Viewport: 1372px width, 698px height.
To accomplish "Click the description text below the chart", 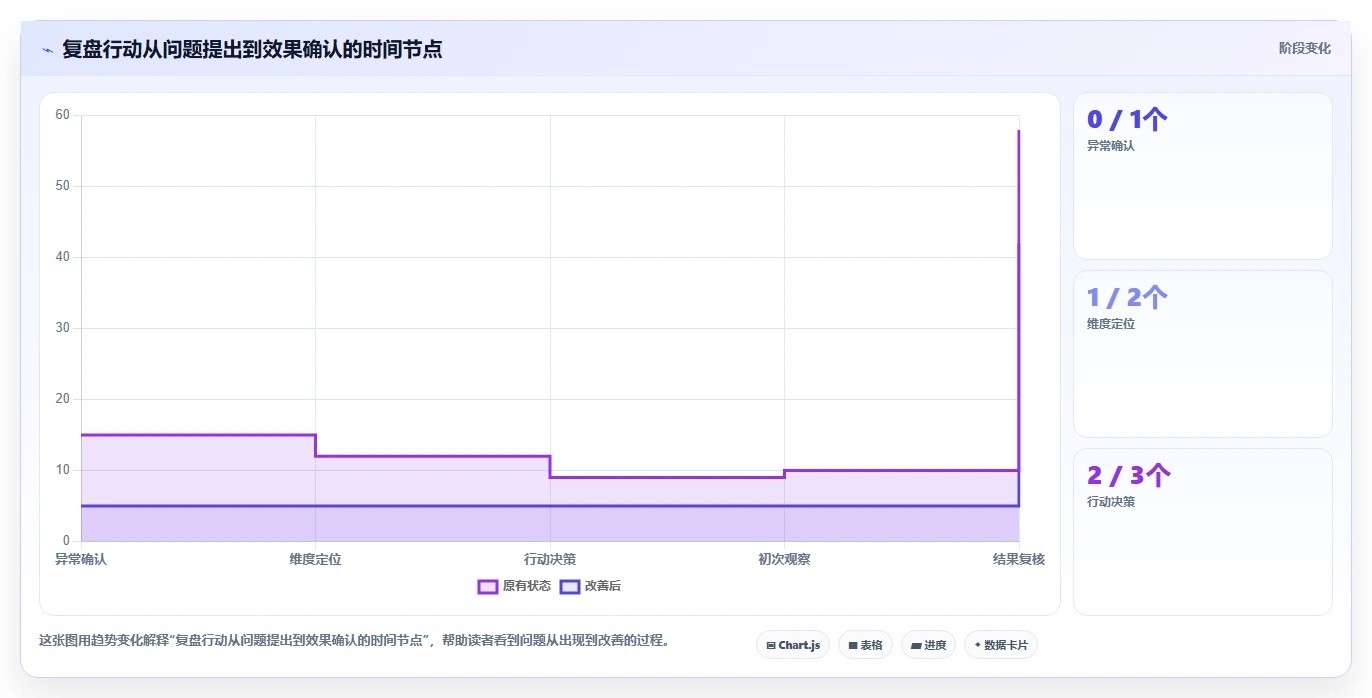I will tap(354, 640).
